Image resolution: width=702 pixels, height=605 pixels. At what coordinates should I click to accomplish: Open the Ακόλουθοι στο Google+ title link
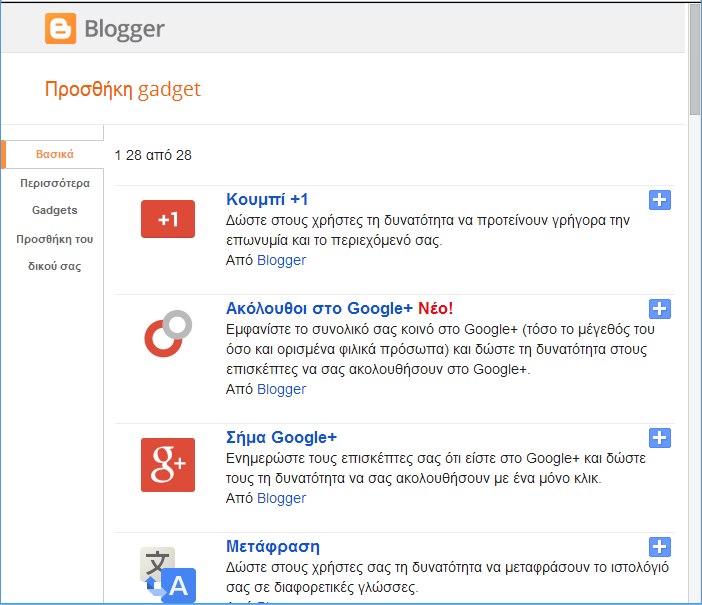(320, 307)
